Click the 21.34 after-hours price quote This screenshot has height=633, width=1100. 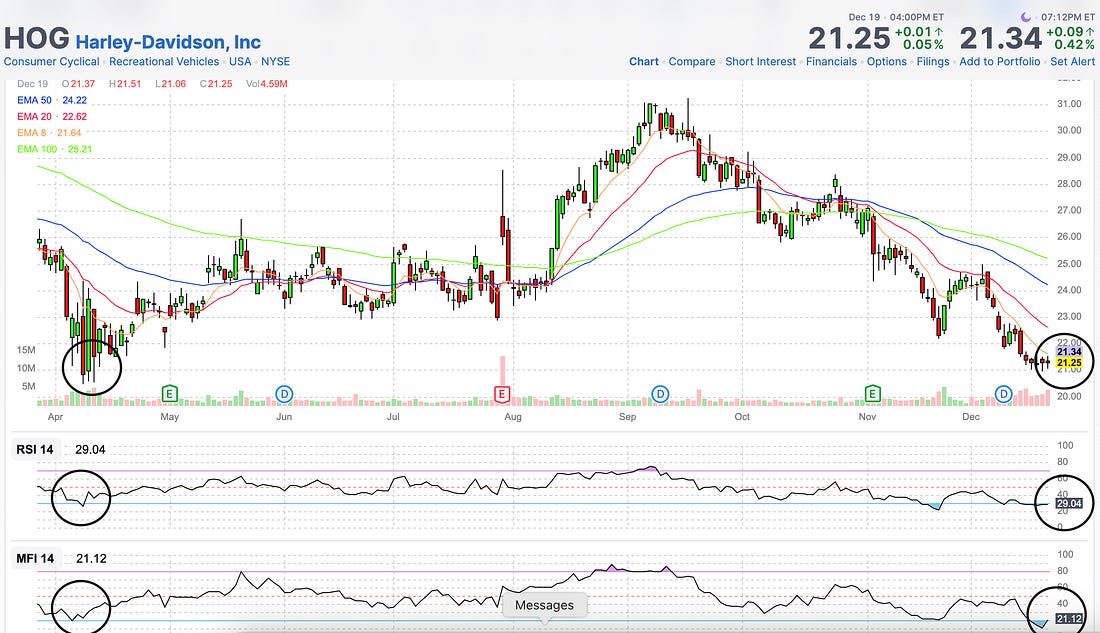click(x=1000, y=39)
